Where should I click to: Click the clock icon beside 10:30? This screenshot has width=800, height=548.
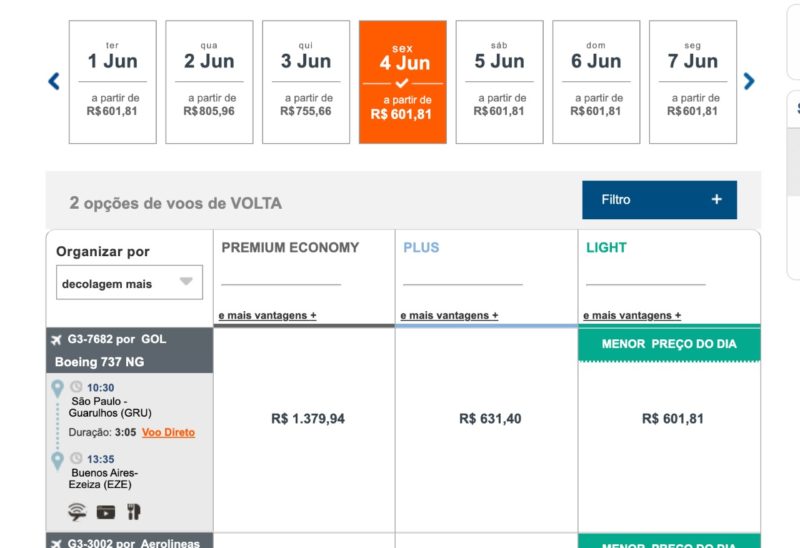click(x=75, y=388)
